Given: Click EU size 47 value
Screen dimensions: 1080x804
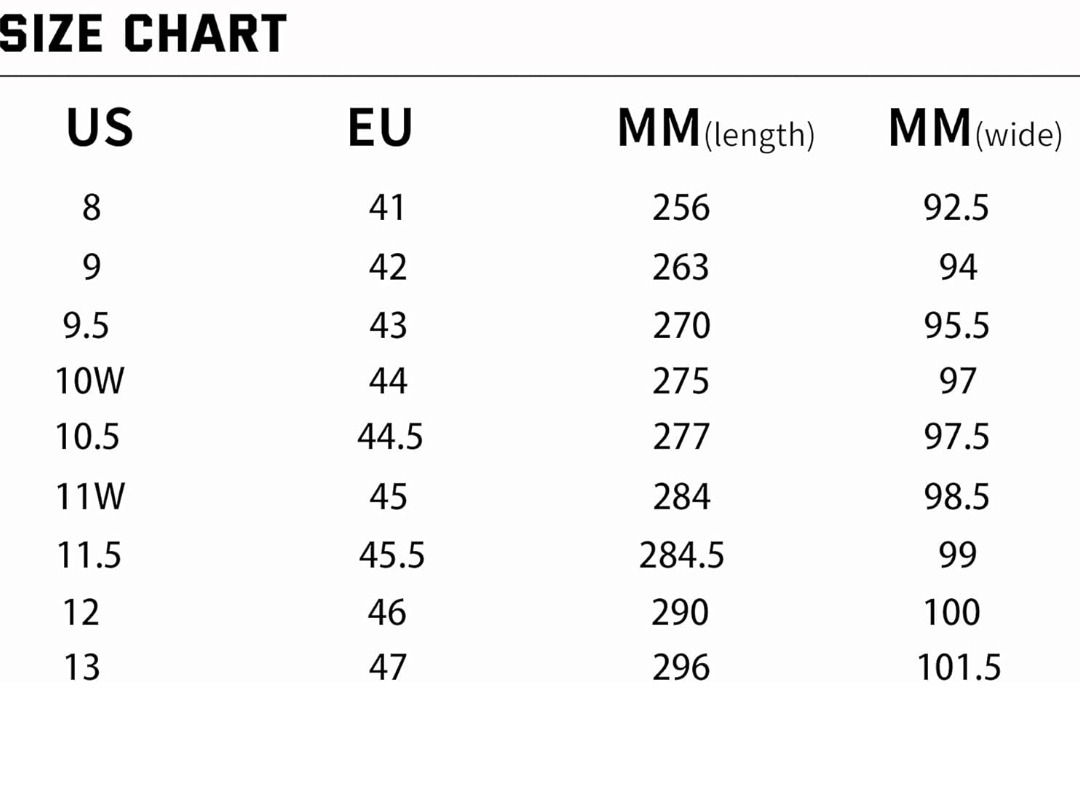Looking at the screenshot, I should [387, 667].
